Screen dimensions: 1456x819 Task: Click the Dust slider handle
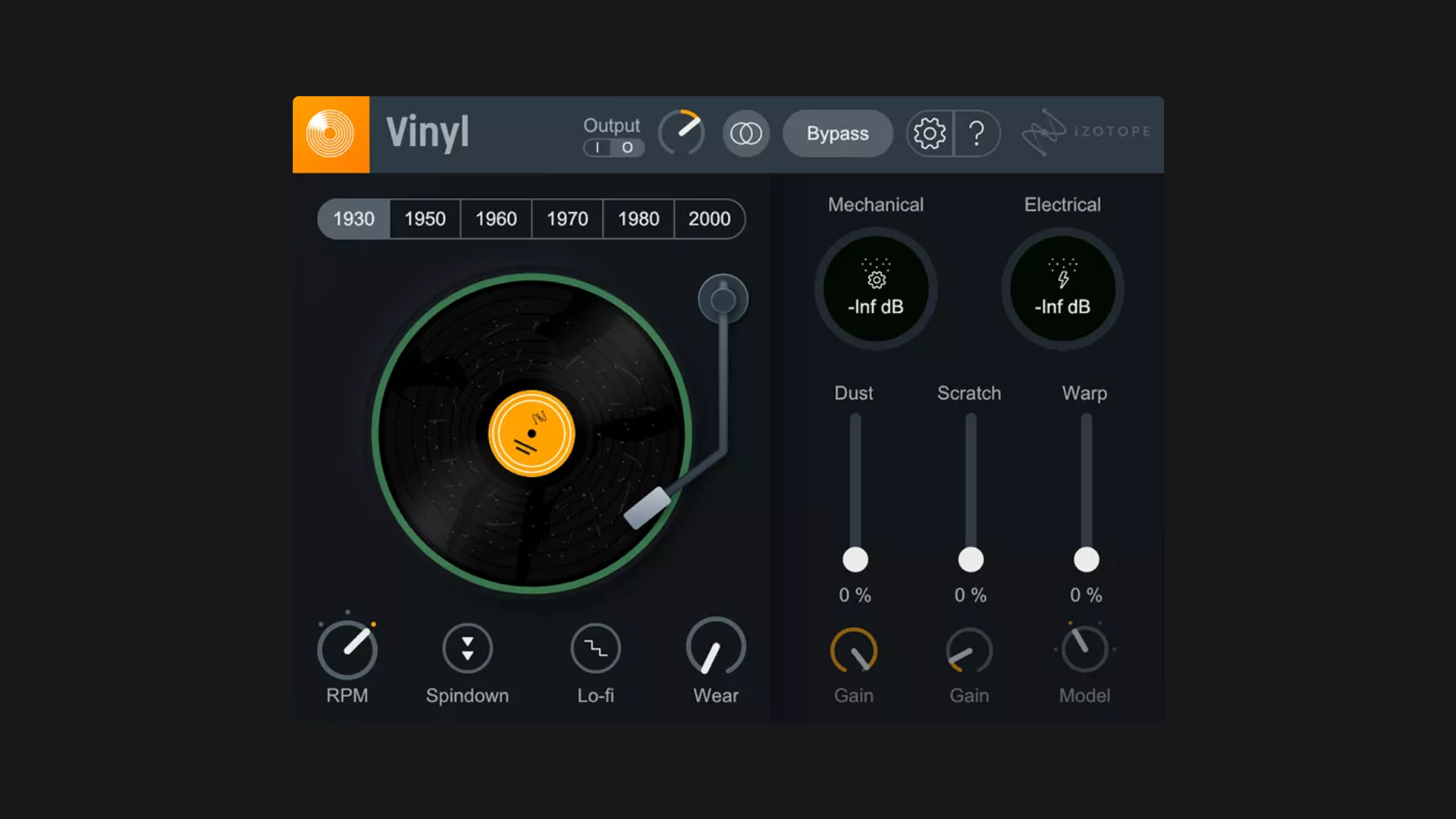855,560
